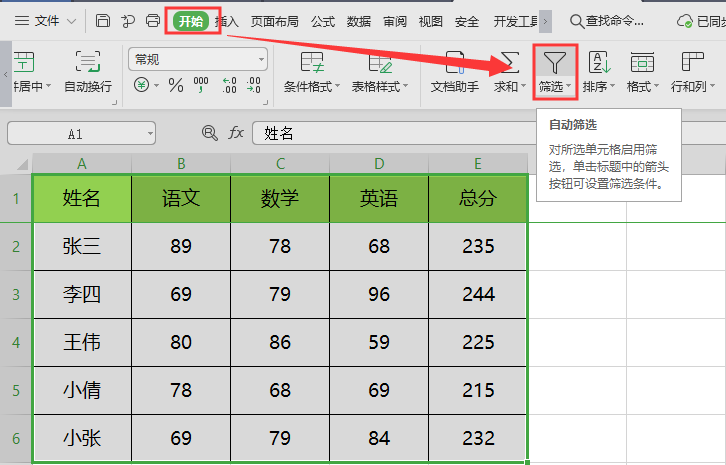This screenshot has height=465, width=726.
Task: Click the decrease decimal places icon
Action: [253, 85]
